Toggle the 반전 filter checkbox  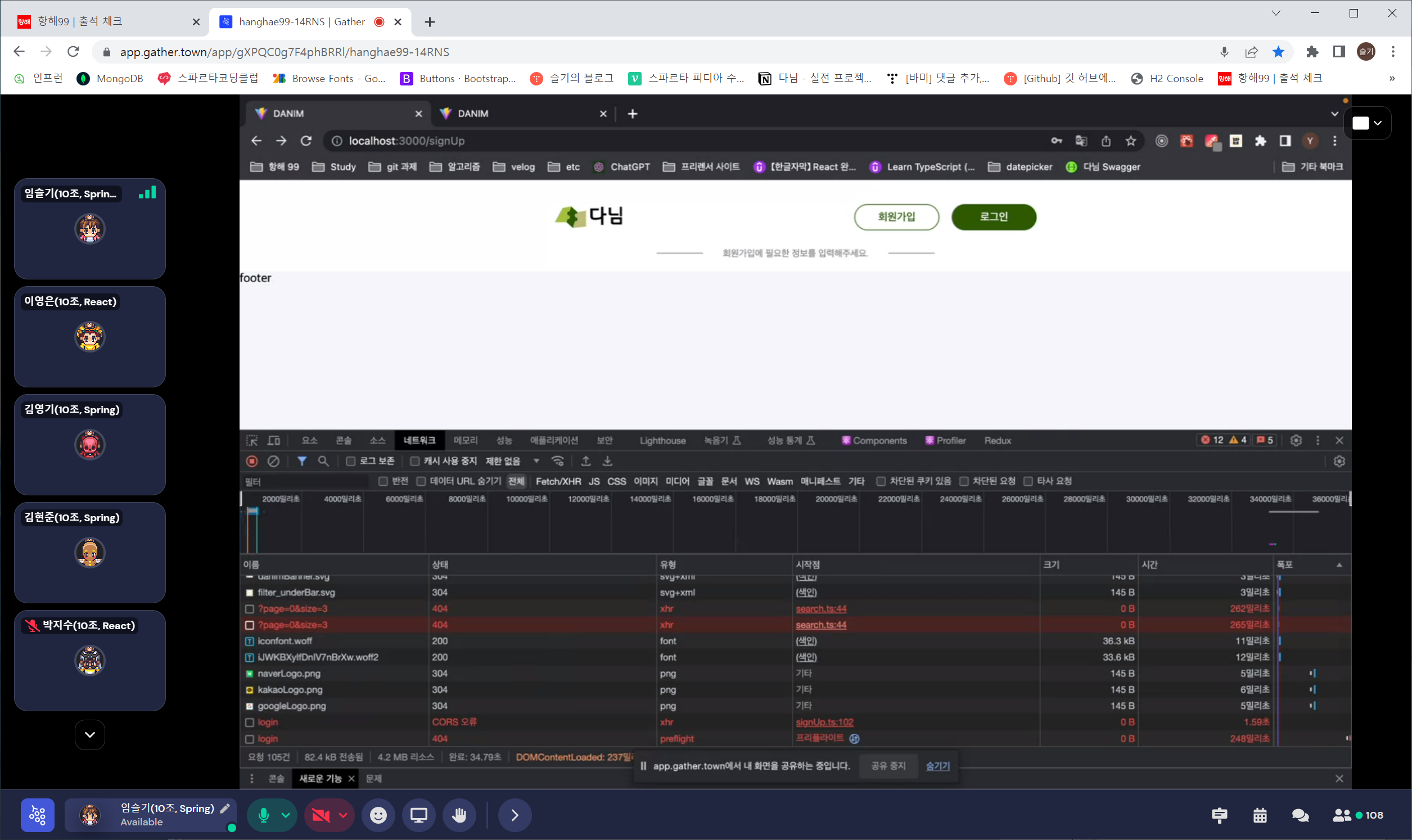coord(383,481)
